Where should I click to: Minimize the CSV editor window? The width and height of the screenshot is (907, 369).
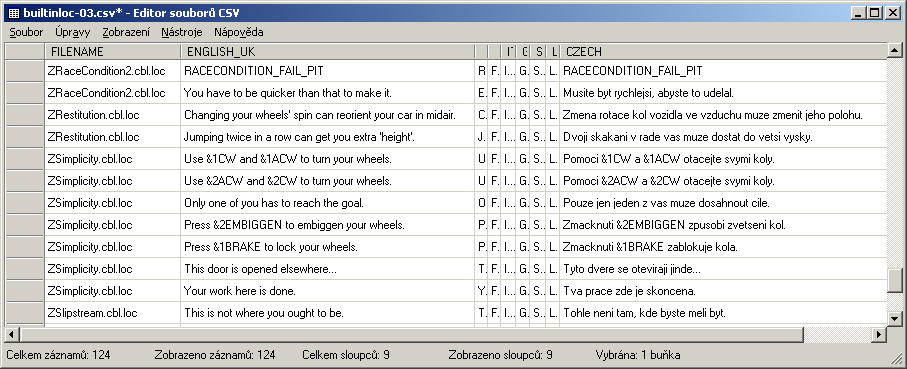click(x=859, y=13)
